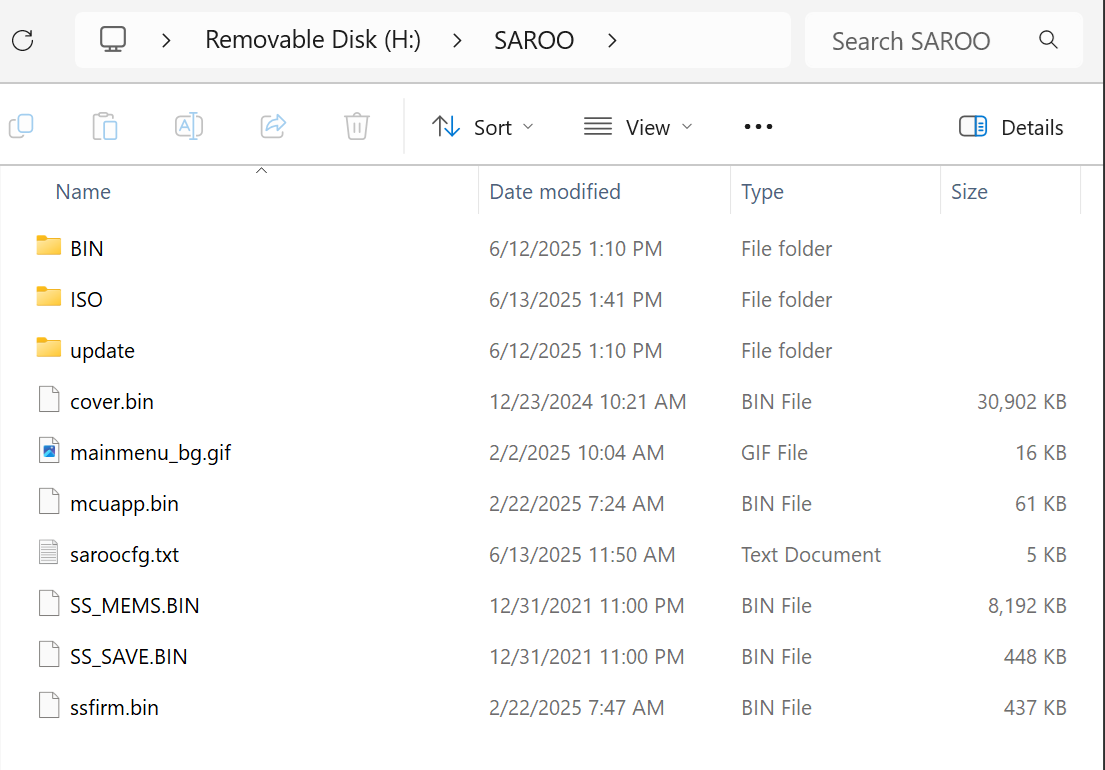This screenshot has height=770, width=1105.
Task: Click the 8,192 KB size of SS_MEMS.BIN
Action: click(1027, 606)
